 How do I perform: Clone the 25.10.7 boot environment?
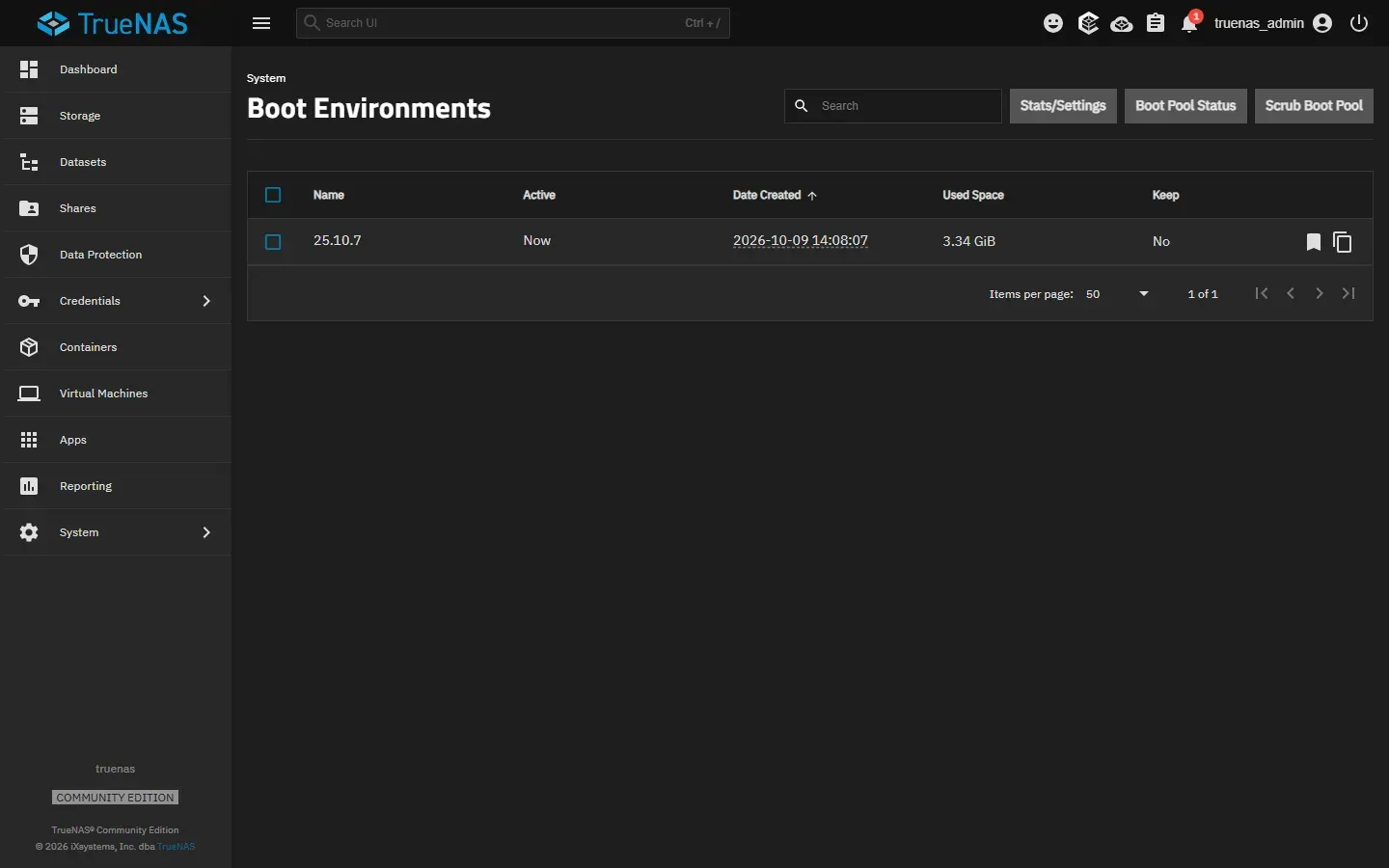pos(1343,242)
